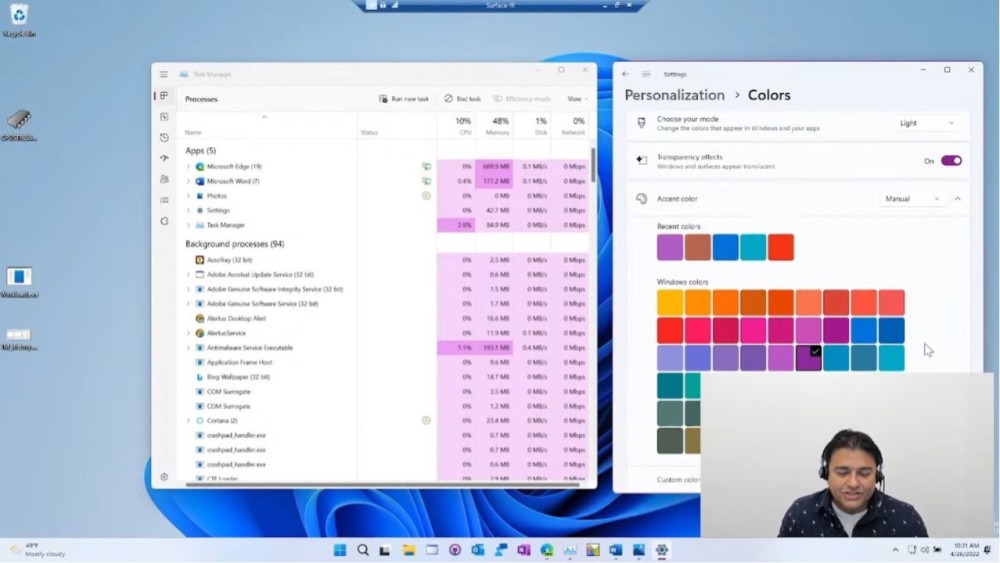Screen dimensions: 1000x563
Task: Collapse the Accent color section chevron
Action: (958, 199)
